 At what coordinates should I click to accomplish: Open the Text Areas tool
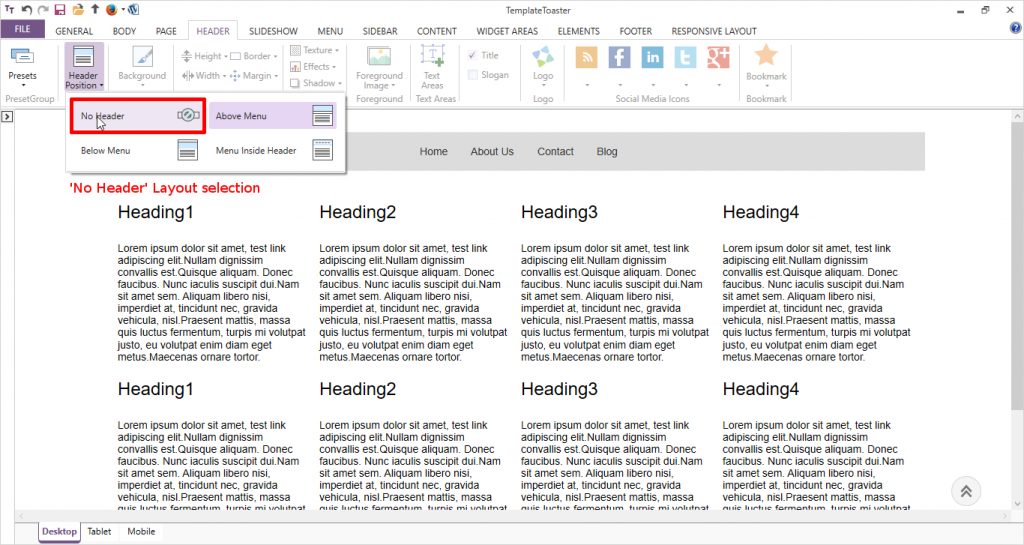tap(432, 66)
